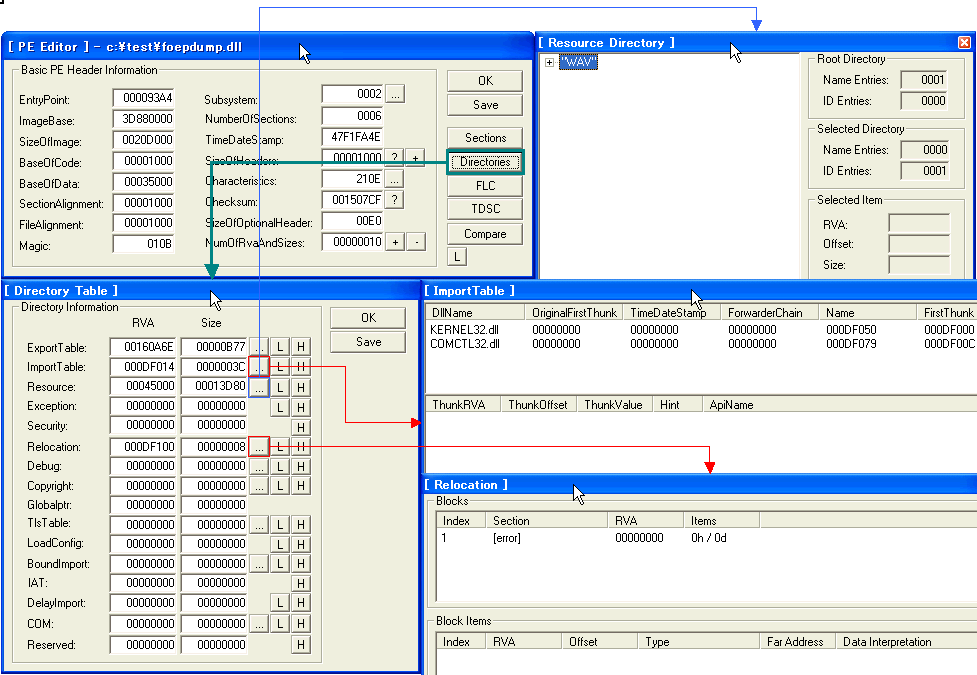977x675 pixels.
Task: Click the Resource L button
Action: (280, 388)
